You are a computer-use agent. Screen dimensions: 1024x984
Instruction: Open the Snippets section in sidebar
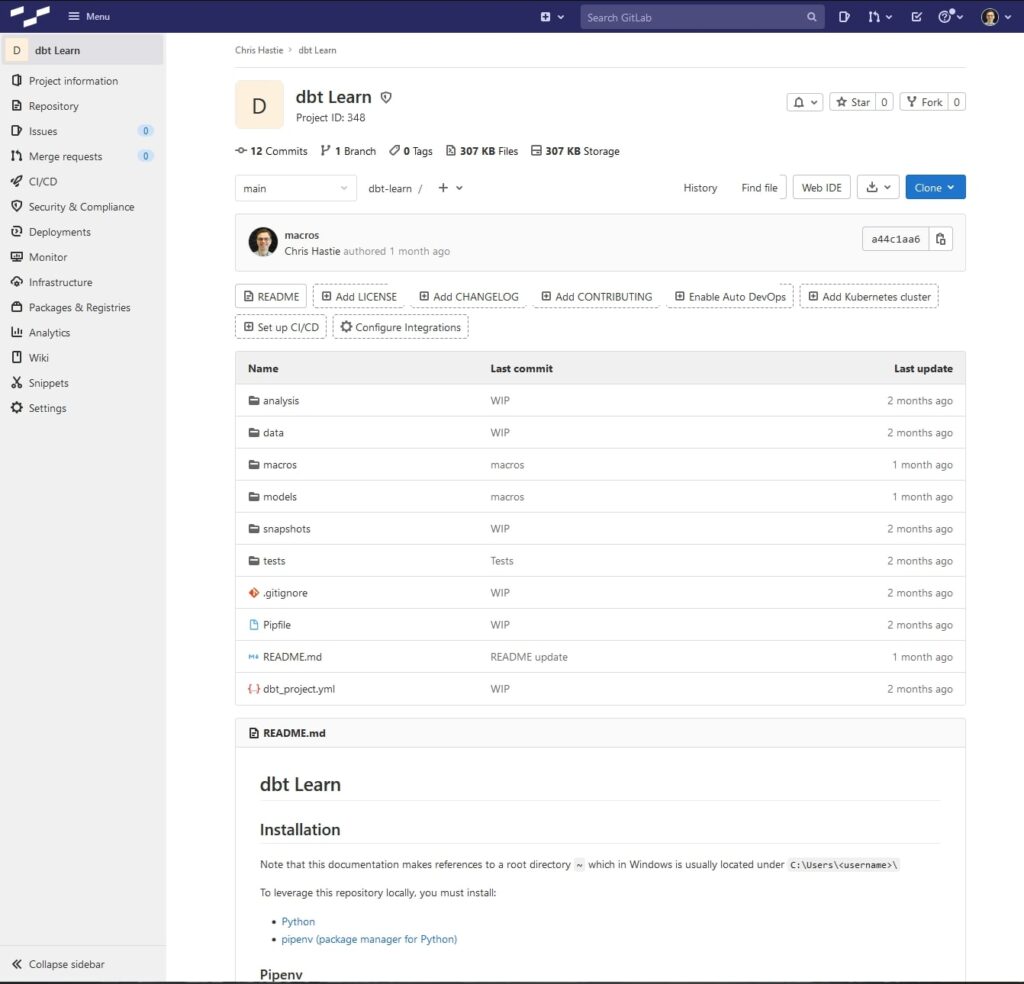(47, 382)
